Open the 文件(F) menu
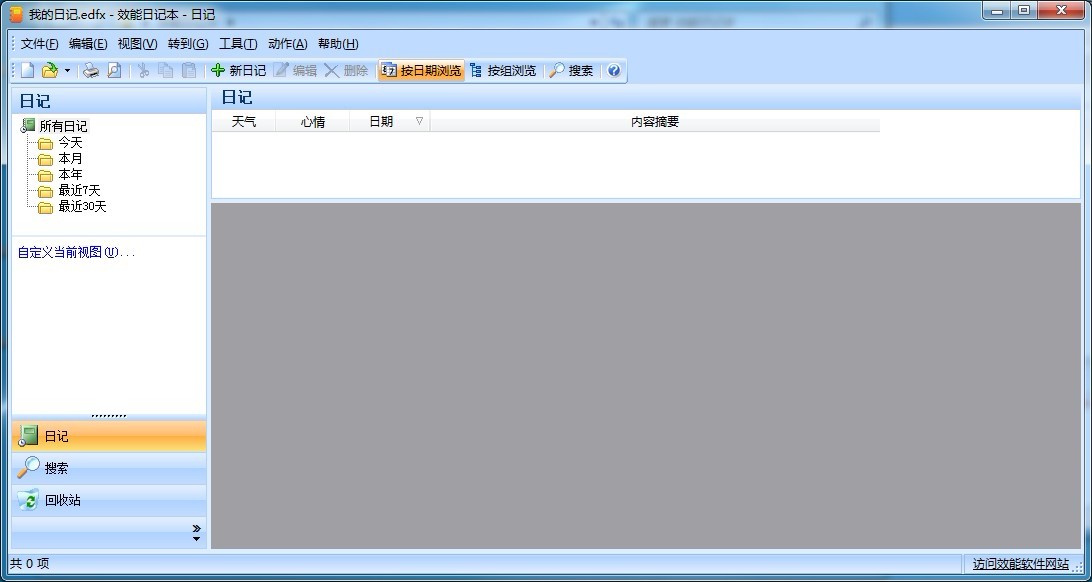 [39, 44]
